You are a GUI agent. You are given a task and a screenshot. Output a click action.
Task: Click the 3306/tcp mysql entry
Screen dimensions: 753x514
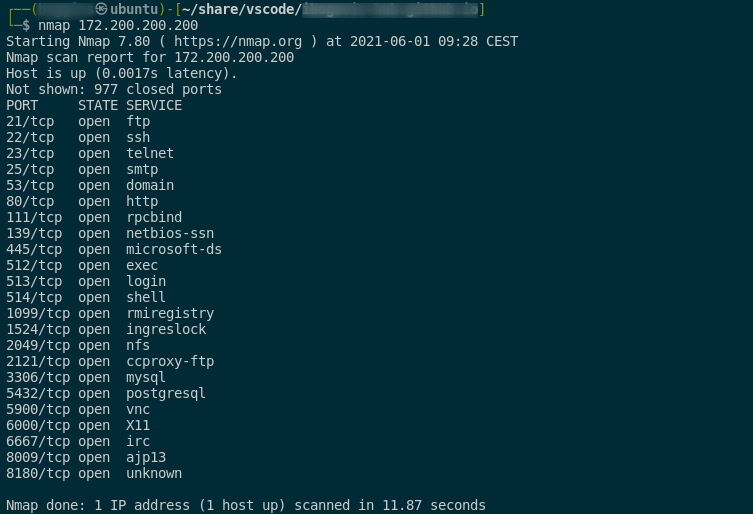click(x=86, y=378)
